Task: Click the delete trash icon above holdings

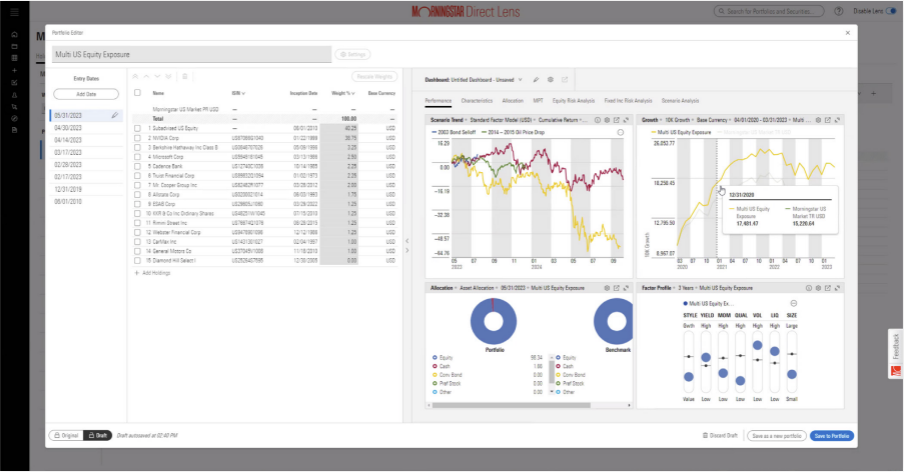Action: [183, 76]
